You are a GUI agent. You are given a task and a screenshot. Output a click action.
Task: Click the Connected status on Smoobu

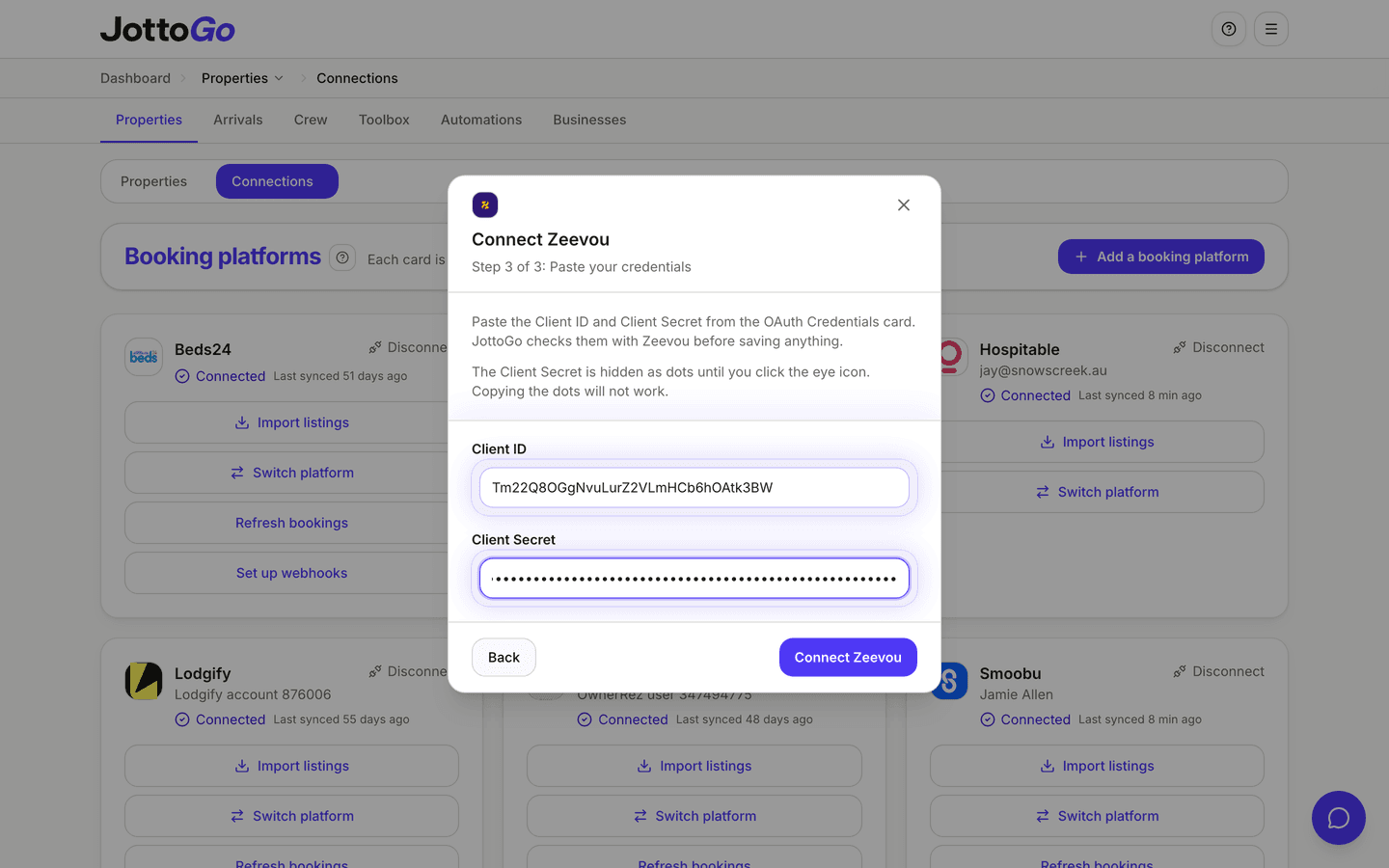(1025, 719)
